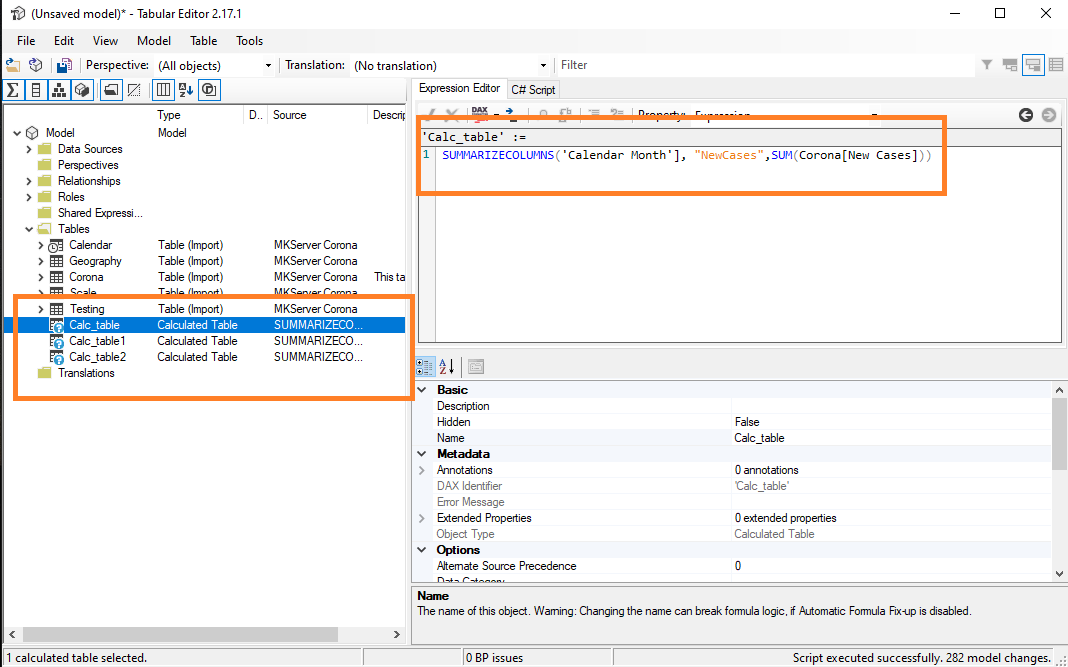Expand the Data Sources folder
This screenshot has height=667, width=1068.
coord(29,149)
